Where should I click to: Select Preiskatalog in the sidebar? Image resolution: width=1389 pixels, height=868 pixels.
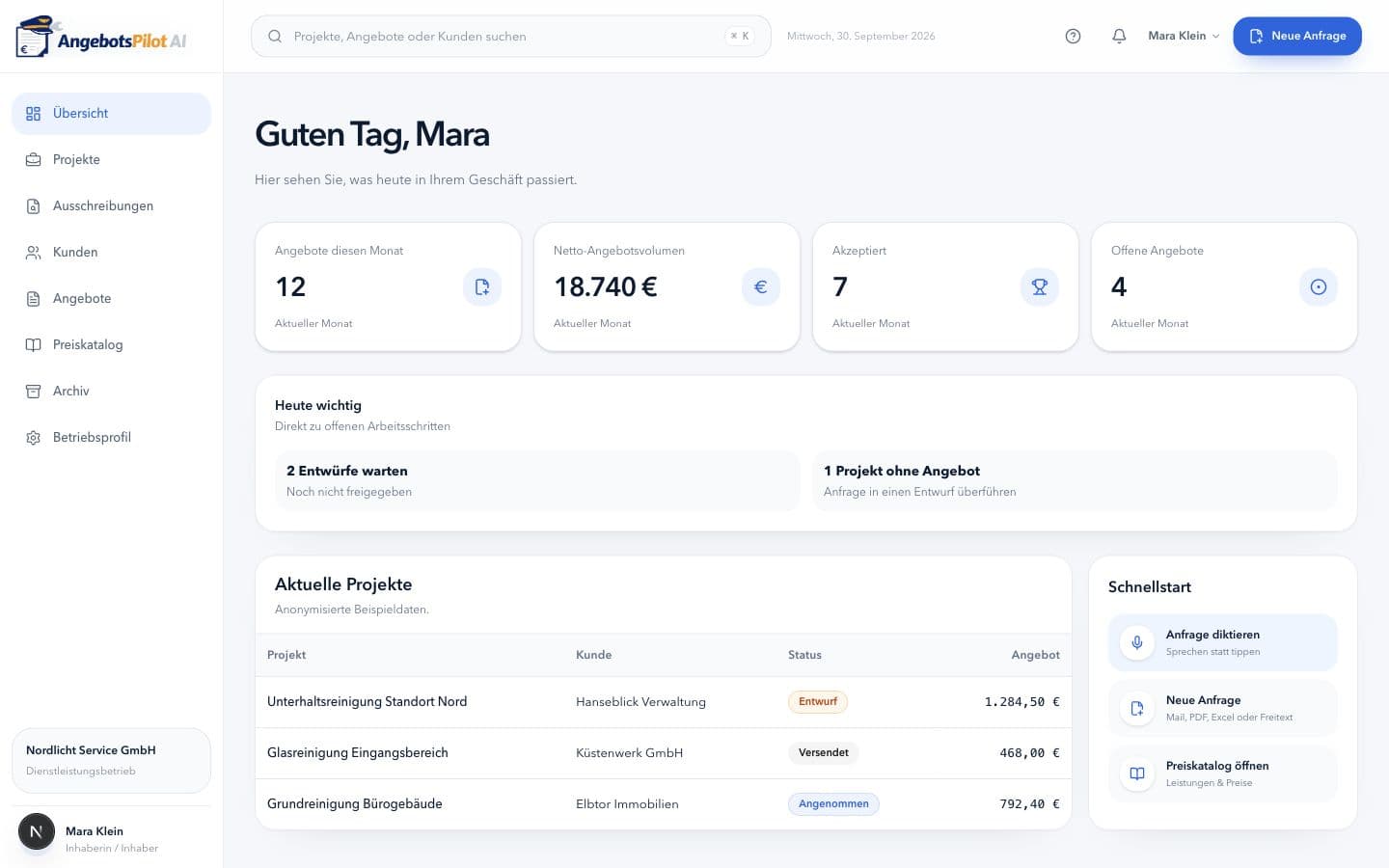(x=111, y=344)
